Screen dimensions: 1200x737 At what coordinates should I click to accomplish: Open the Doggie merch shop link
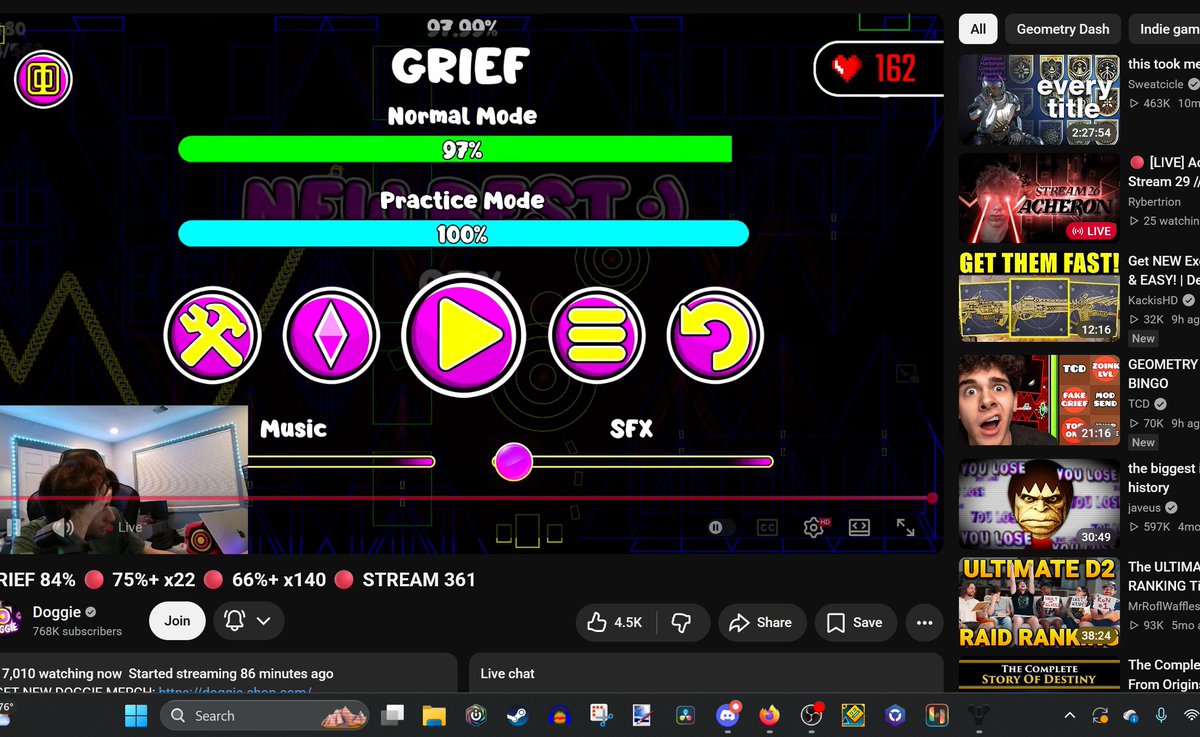point(235,691)
